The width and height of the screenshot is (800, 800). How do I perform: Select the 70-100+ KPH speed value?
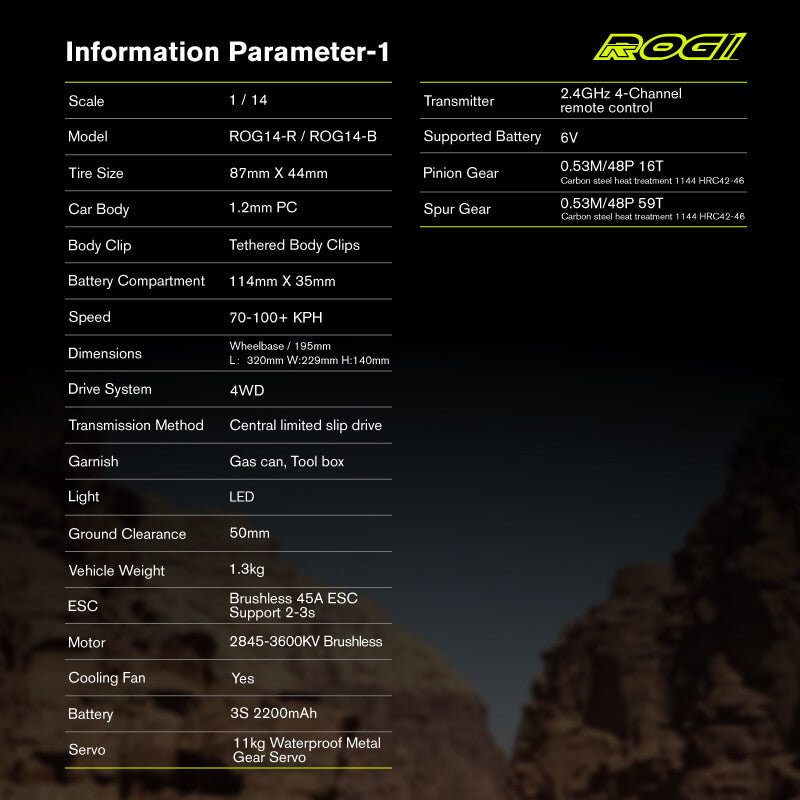(x=276, y=317)
